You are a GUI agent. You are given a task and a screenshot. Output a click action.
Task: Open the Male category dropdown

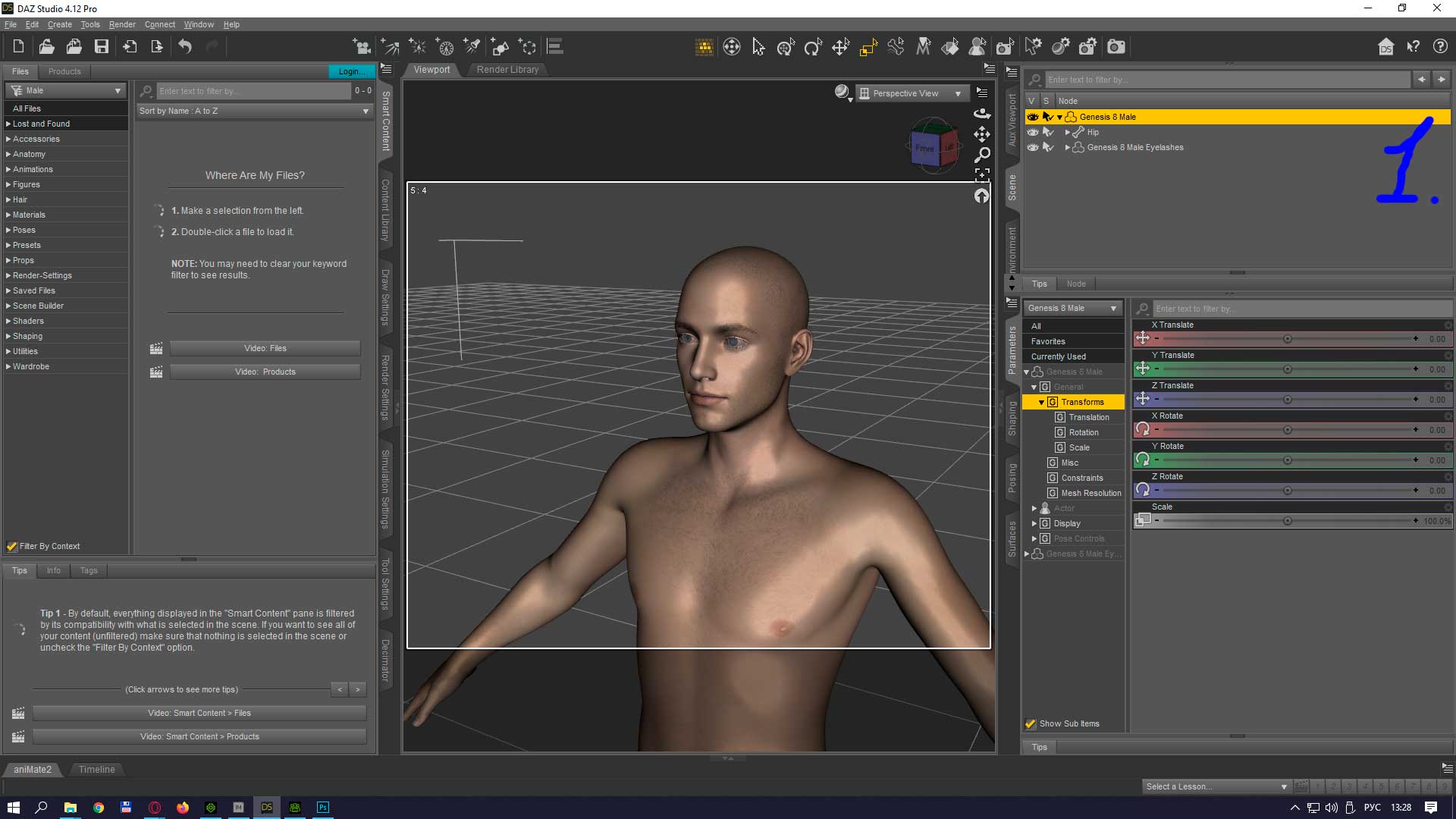click(x=66, y=90)
